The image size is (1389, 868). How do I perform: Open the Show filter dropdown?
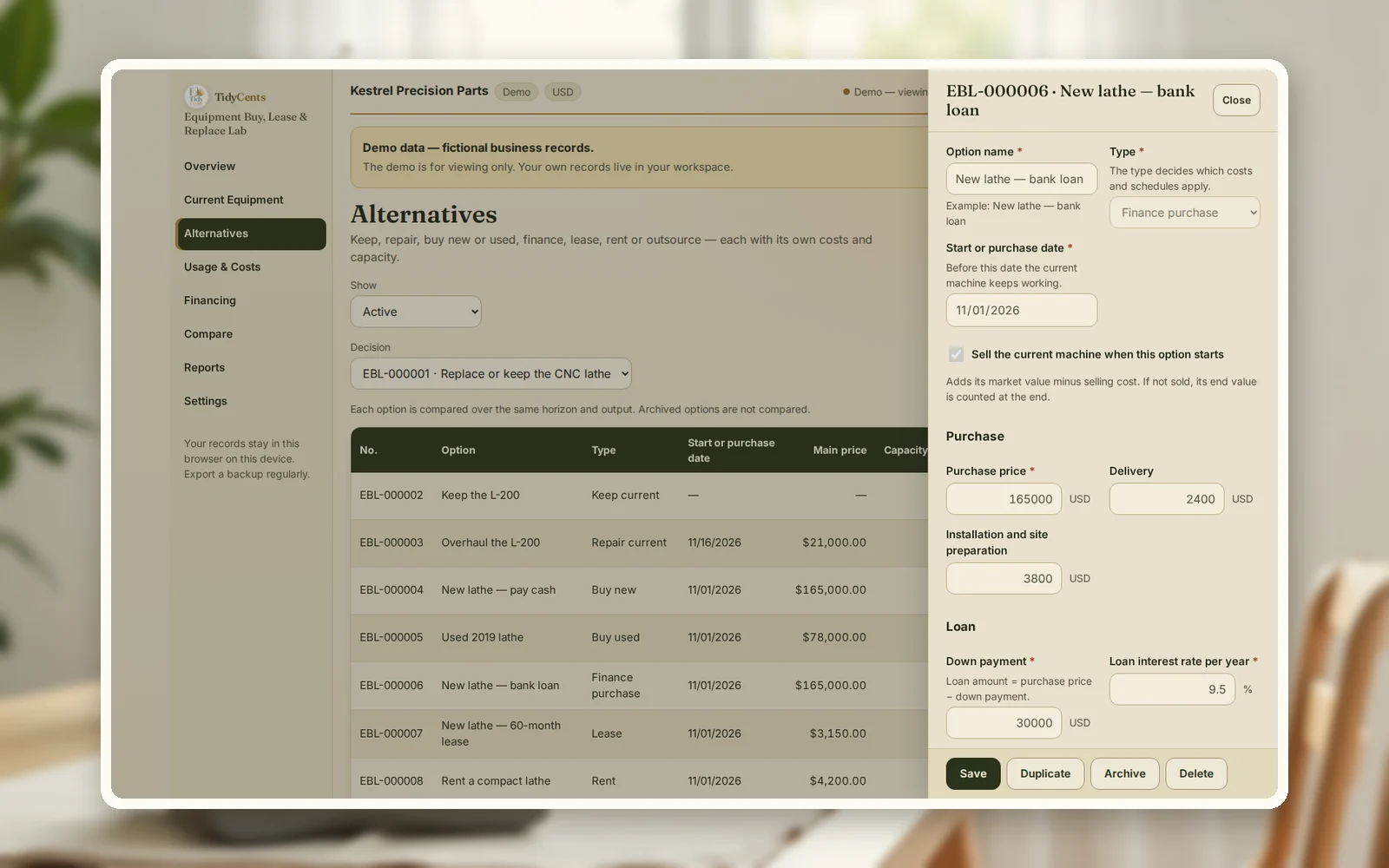pyautogui.click(x=416, y=312)
